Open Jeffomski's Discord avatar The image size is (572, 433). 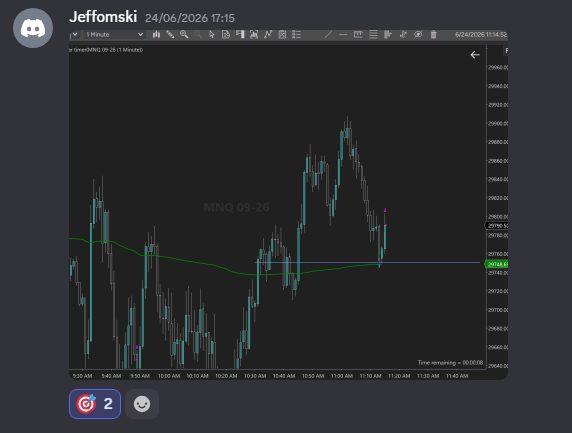coord(33,28)
